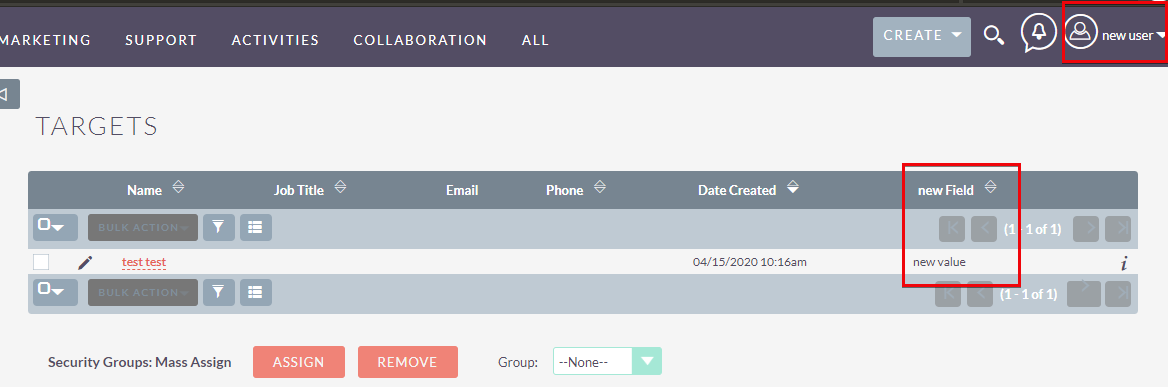Sort by new Field column sort arrows

[x=990, y=188]
